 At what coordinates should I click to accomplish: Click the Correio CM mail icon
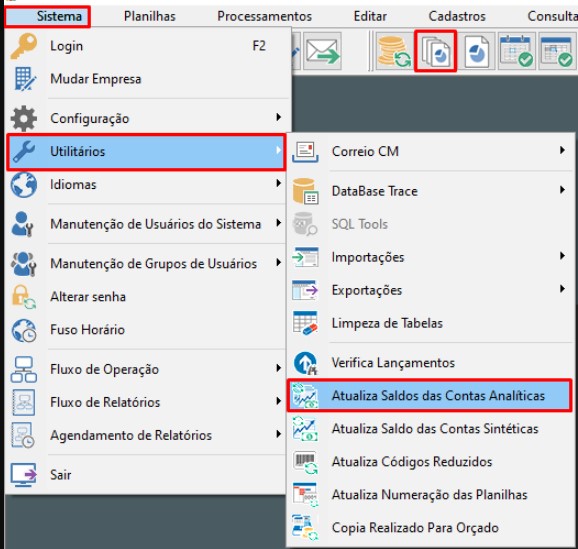(305, 152)
